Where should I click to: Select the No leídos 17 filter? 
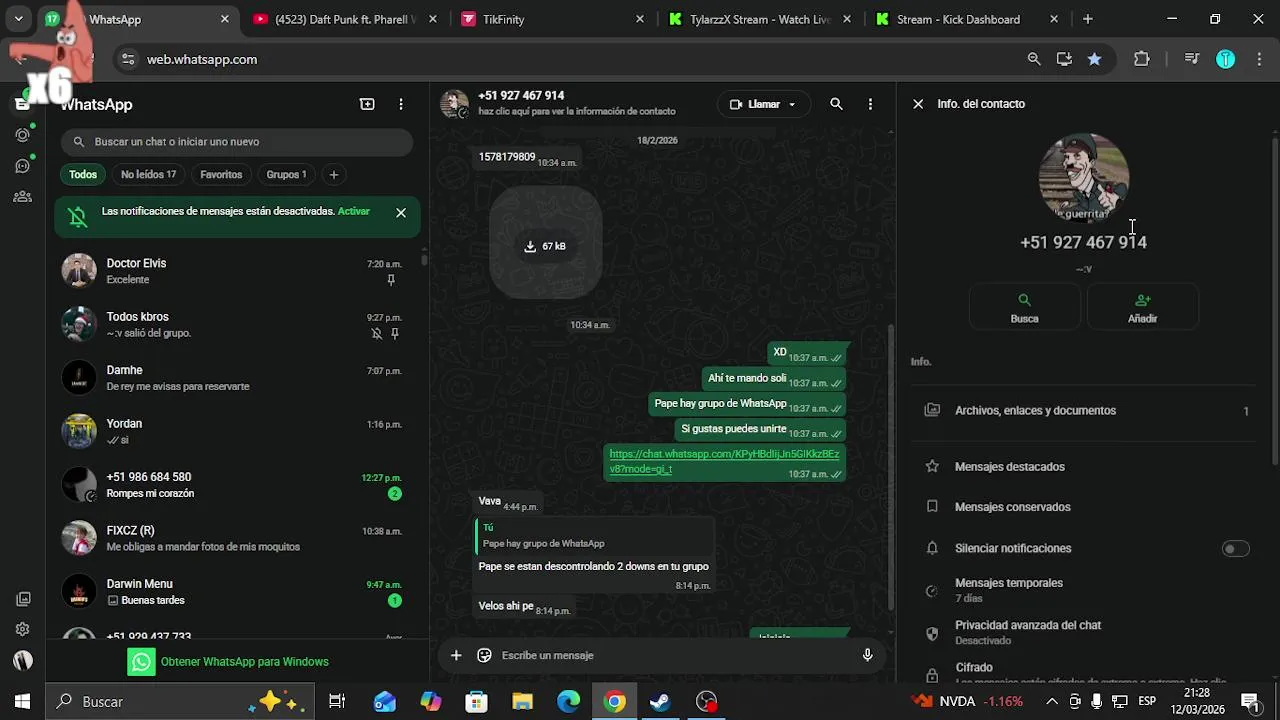tap(148, 174)
